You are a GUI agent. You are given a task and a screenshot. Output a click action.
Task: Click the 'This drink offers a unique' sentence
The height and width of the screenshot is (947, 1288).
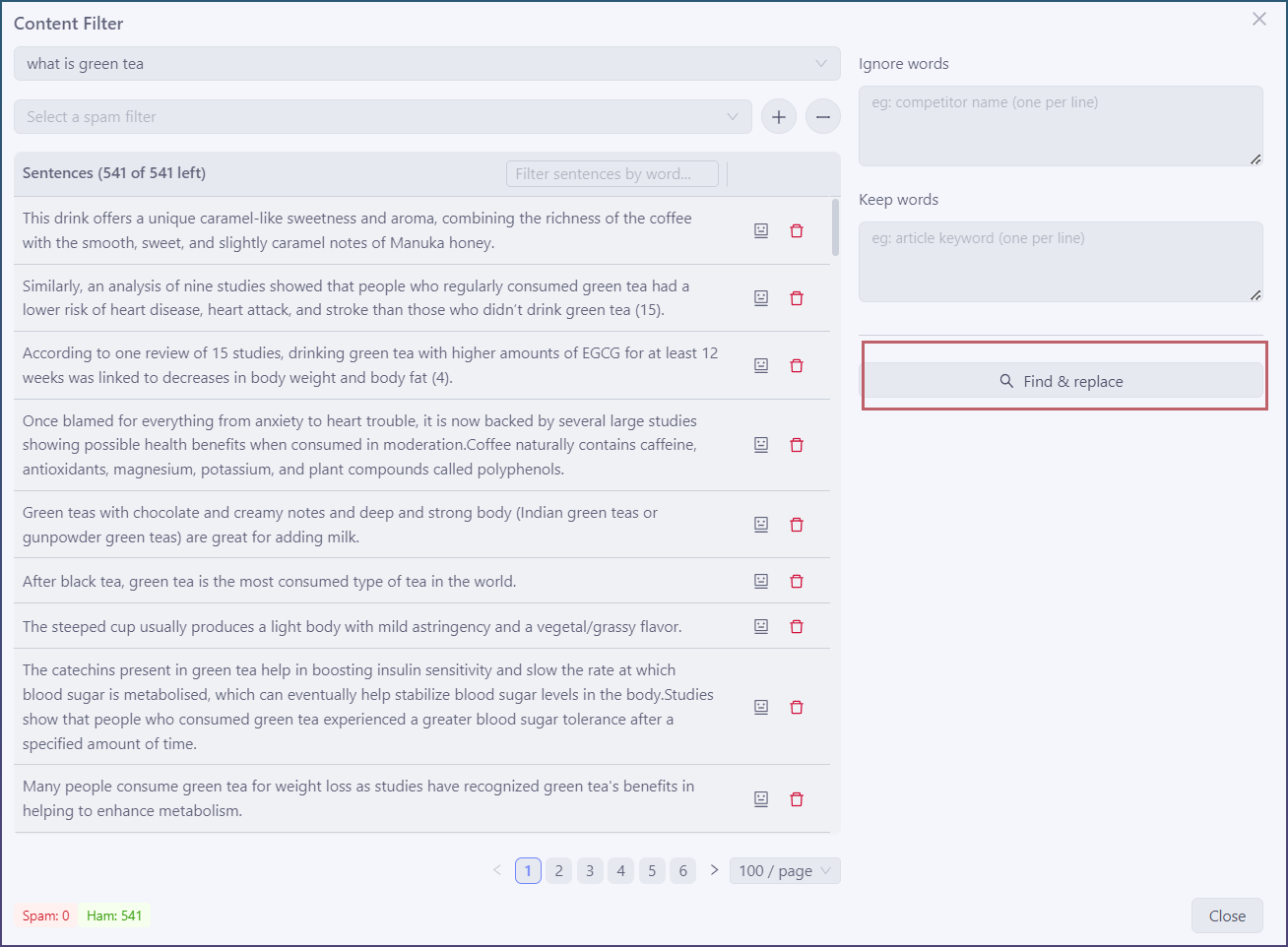coord(356,230)
